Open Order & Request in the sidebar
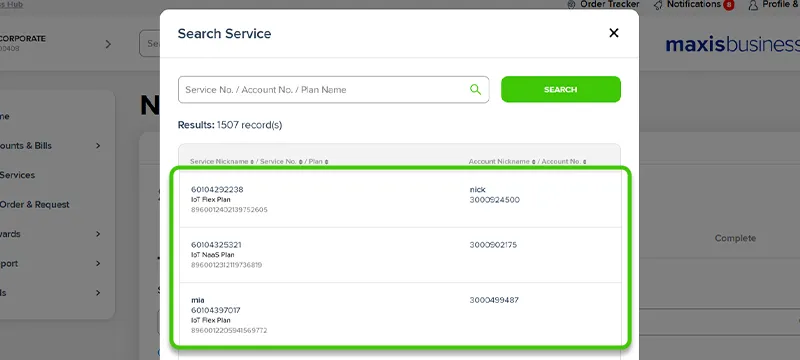800x360 pixels. 34,204
